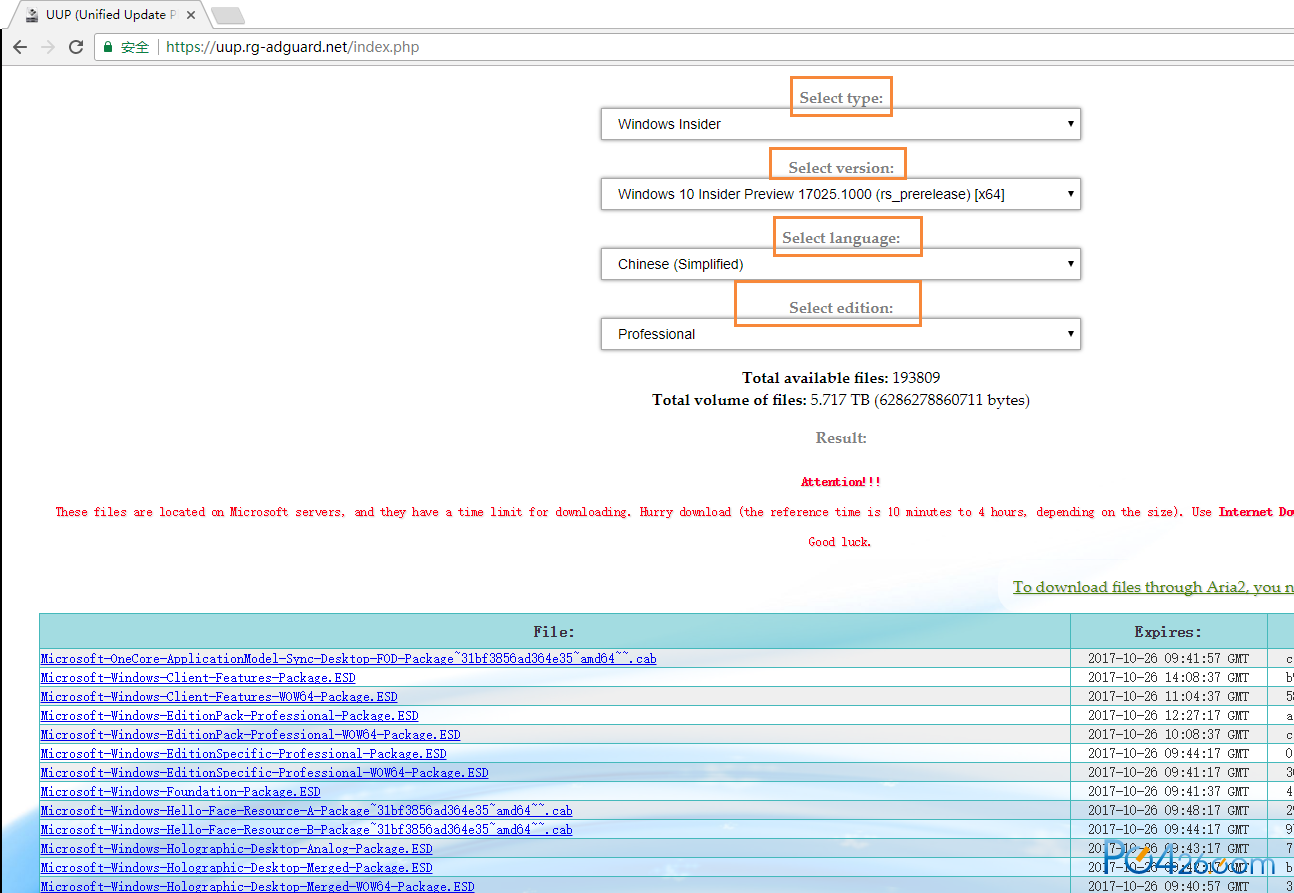Click expiry time 2017-10-26 14:08:37 GMT
Screen dimensions: 1294x893
point(1168,678)
